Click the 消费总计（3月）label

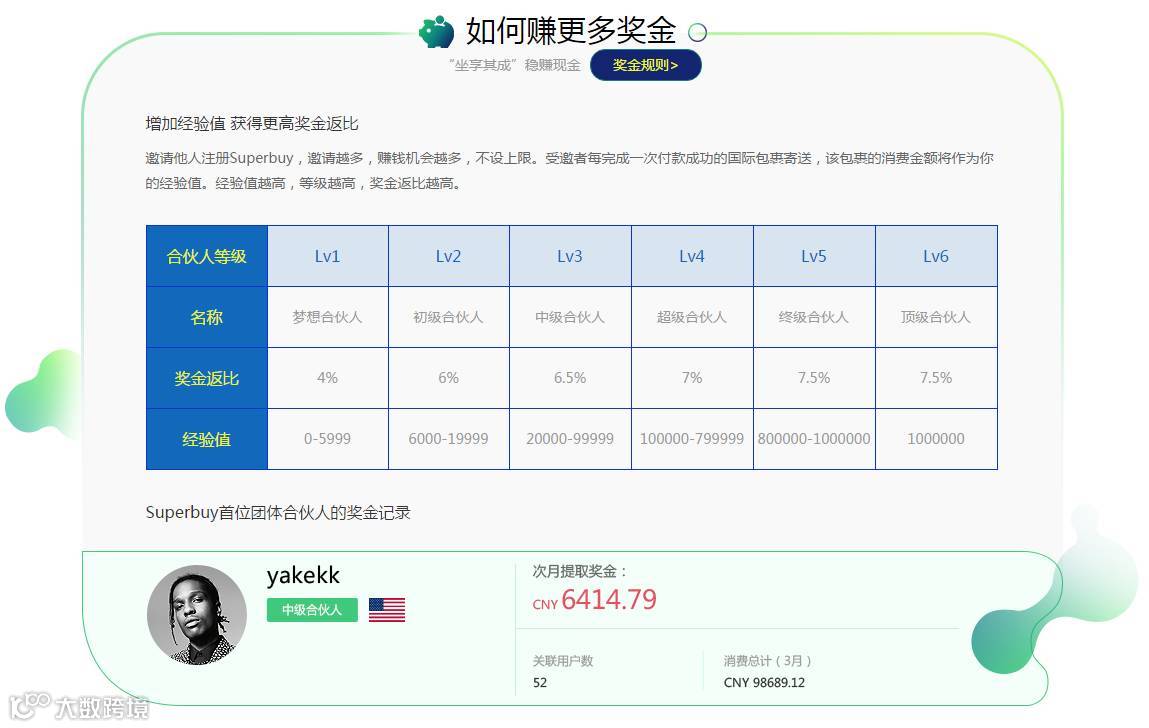pos(767,661)
